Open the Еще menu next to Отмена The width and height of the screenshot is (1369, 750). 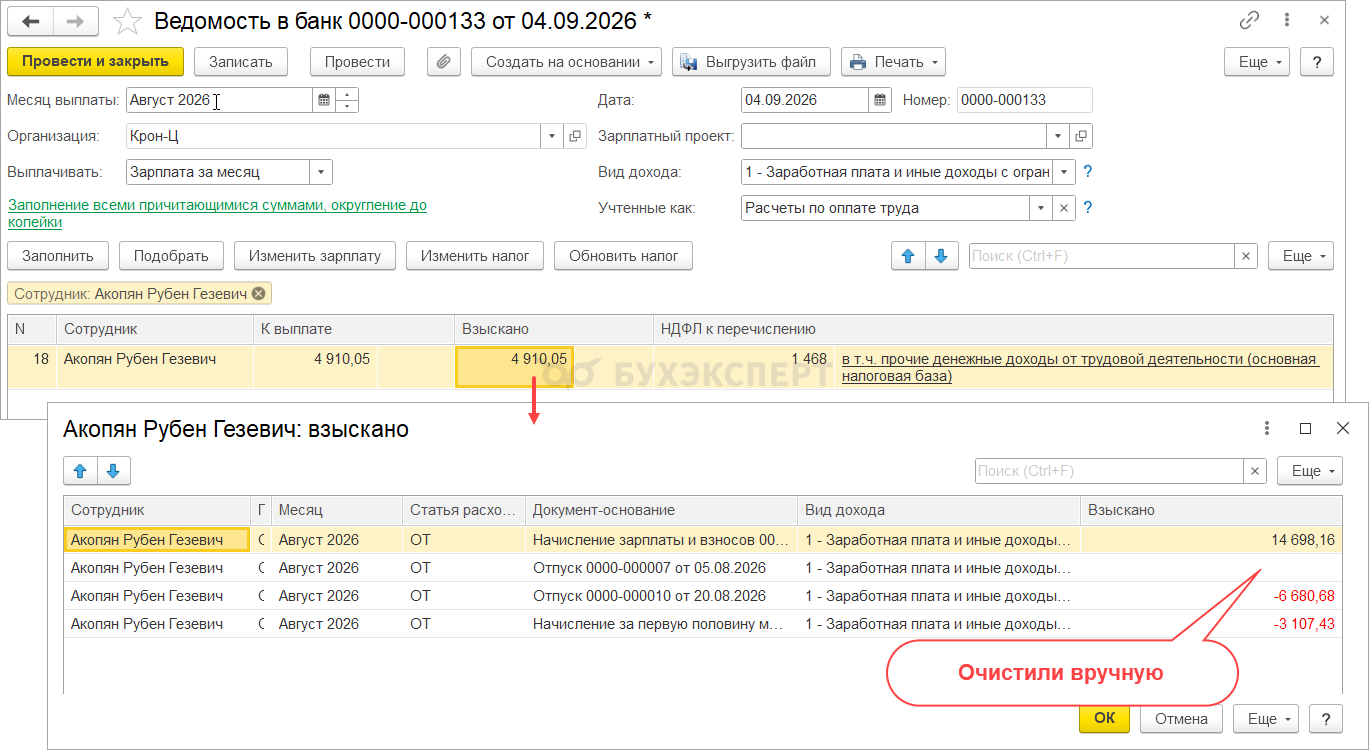click(1266, 718)
